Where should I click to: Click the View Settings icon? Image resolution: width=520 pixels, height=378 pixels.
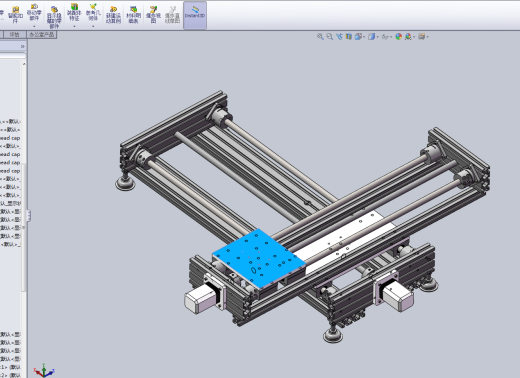pyautogui.click(x=421, y=37)
